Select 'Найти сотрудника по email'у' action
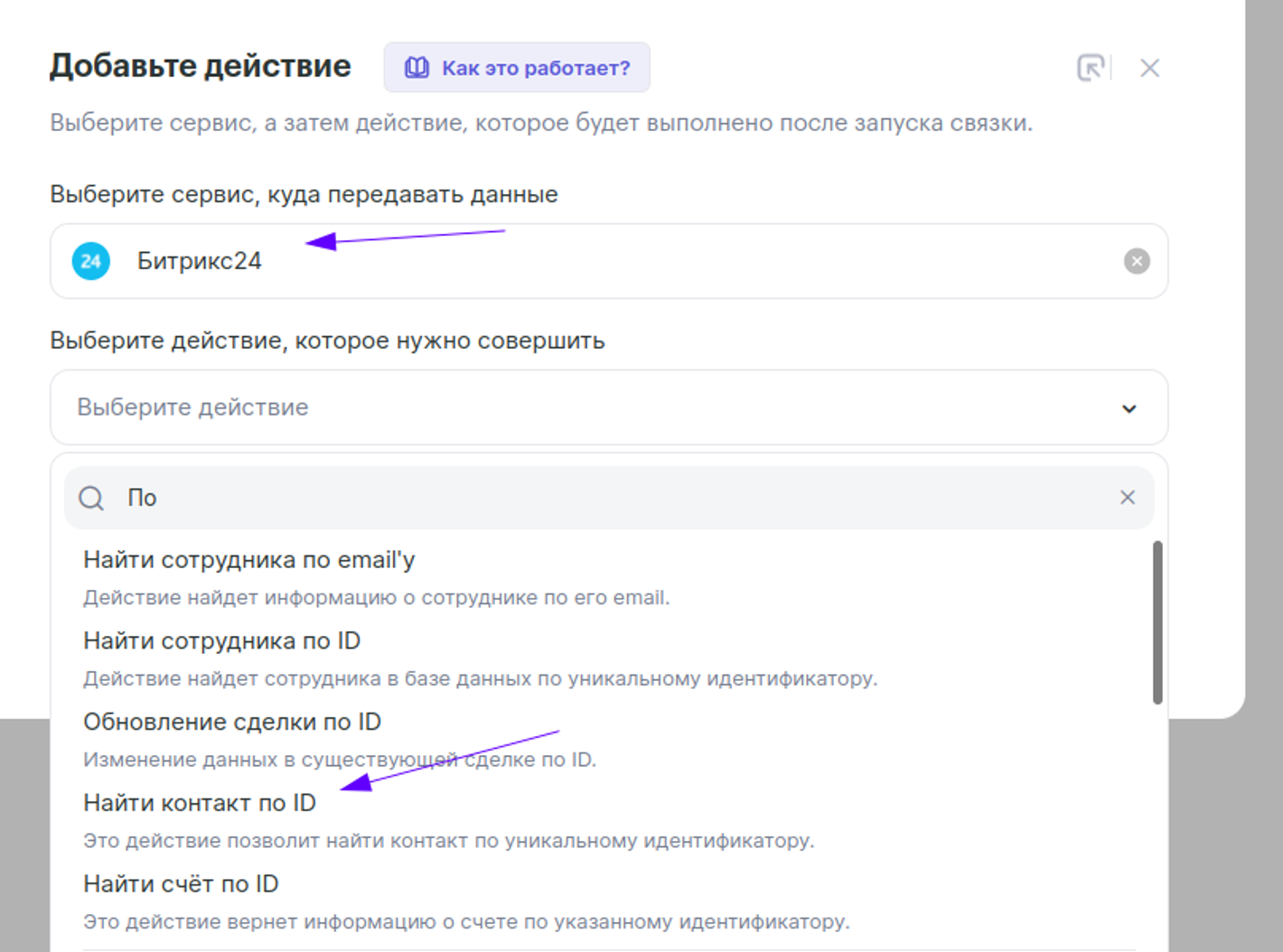1283x952 pixels. click(x=249, y=560)
